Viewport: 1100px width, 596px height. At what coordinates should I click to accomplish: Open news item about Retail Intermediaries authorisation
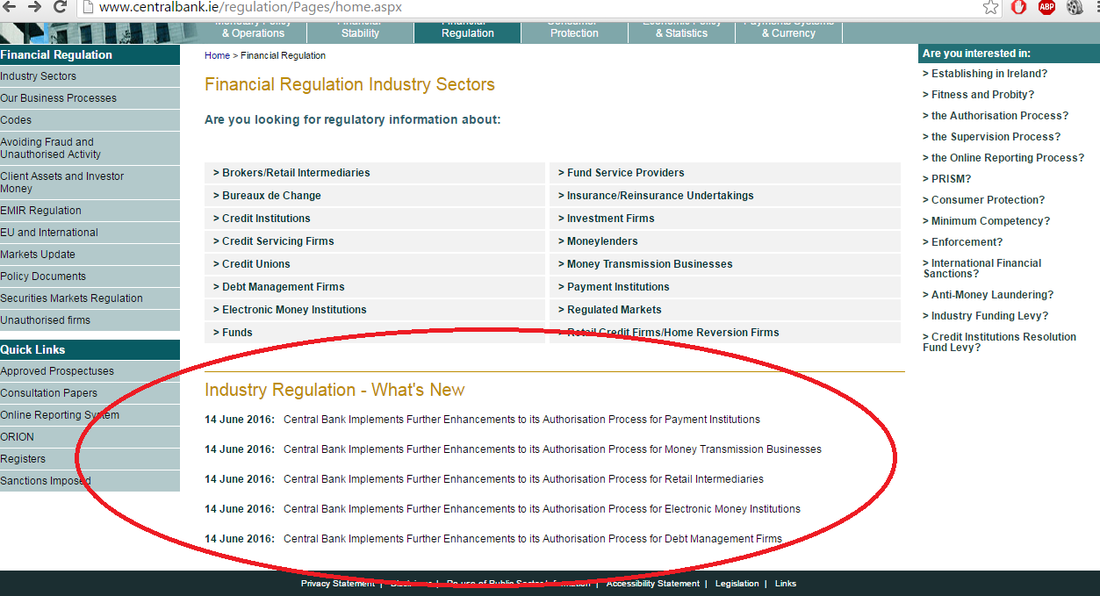(523, 479)
